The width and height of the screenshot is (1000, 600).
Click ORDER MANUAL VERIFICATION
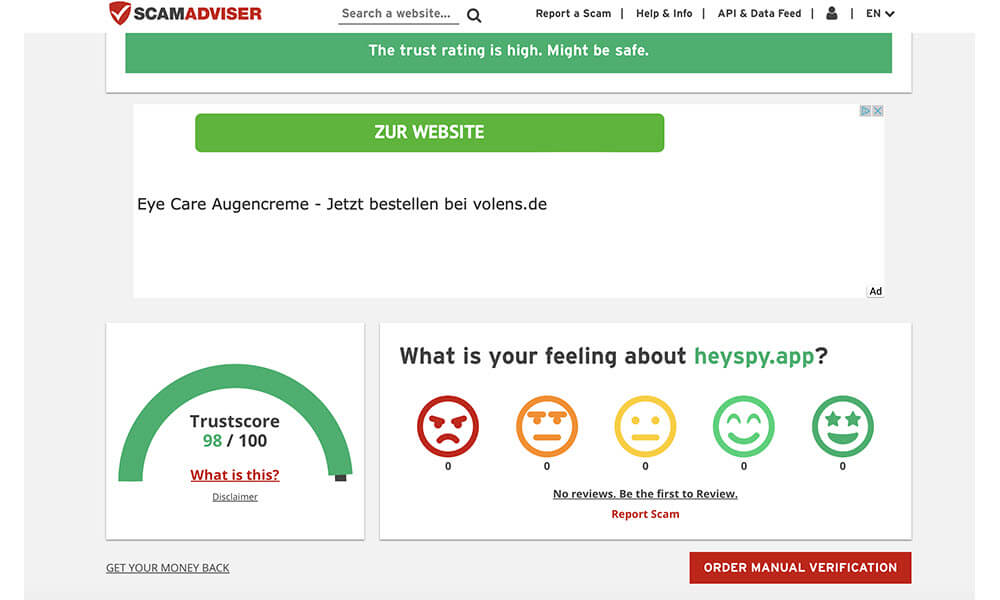(x=799, y=567)
